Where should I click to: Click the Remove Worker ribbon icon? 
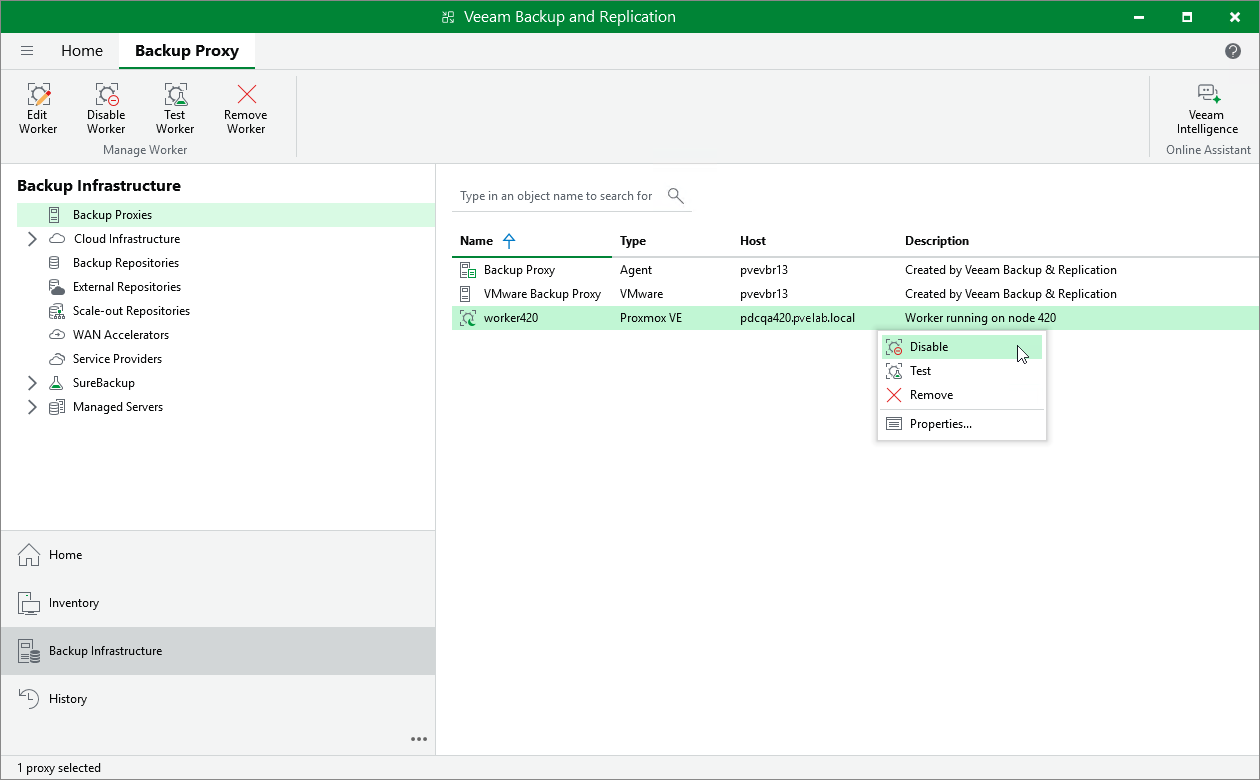click(x=246, y=95)
